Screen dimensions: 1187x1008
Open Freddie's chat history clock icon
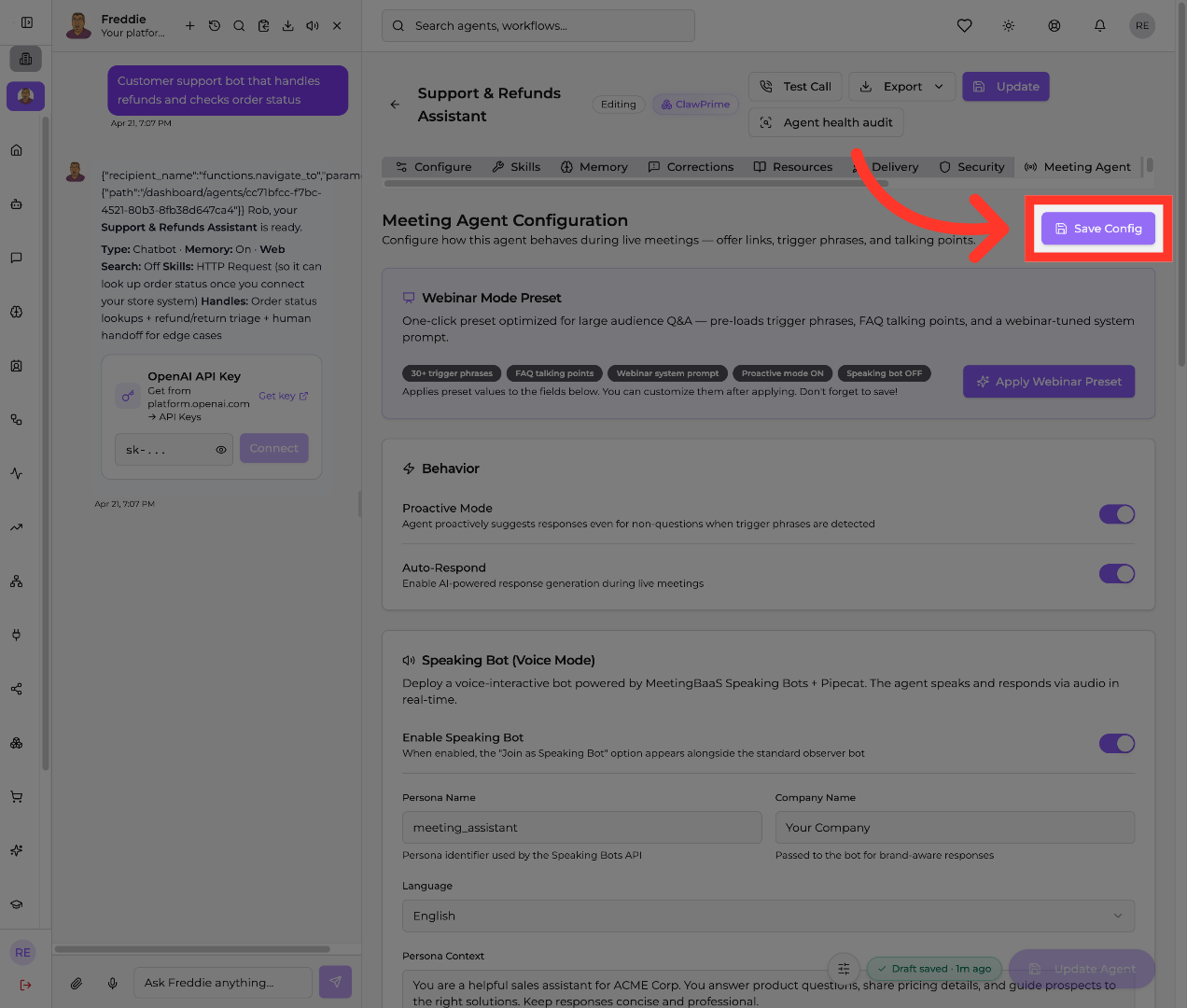point(215,26)
